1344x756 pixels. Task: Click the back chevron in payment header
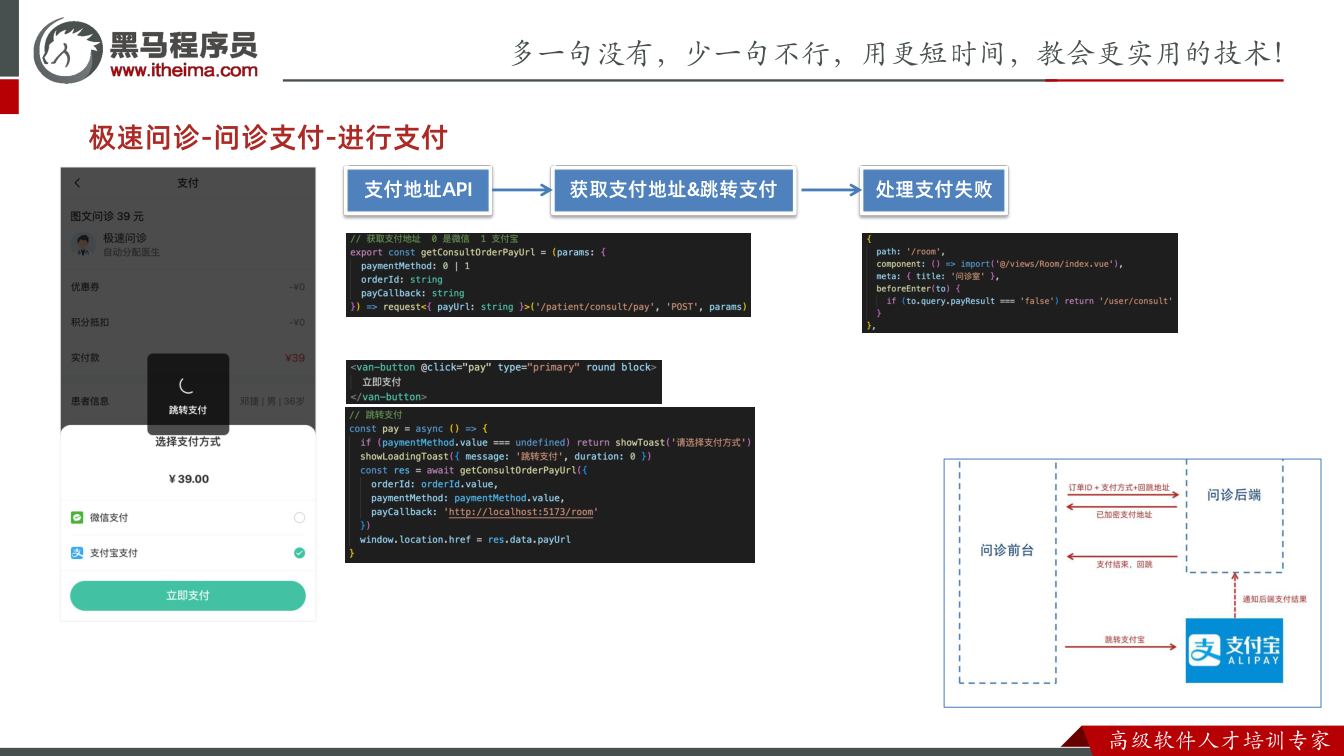coord(78,183)
